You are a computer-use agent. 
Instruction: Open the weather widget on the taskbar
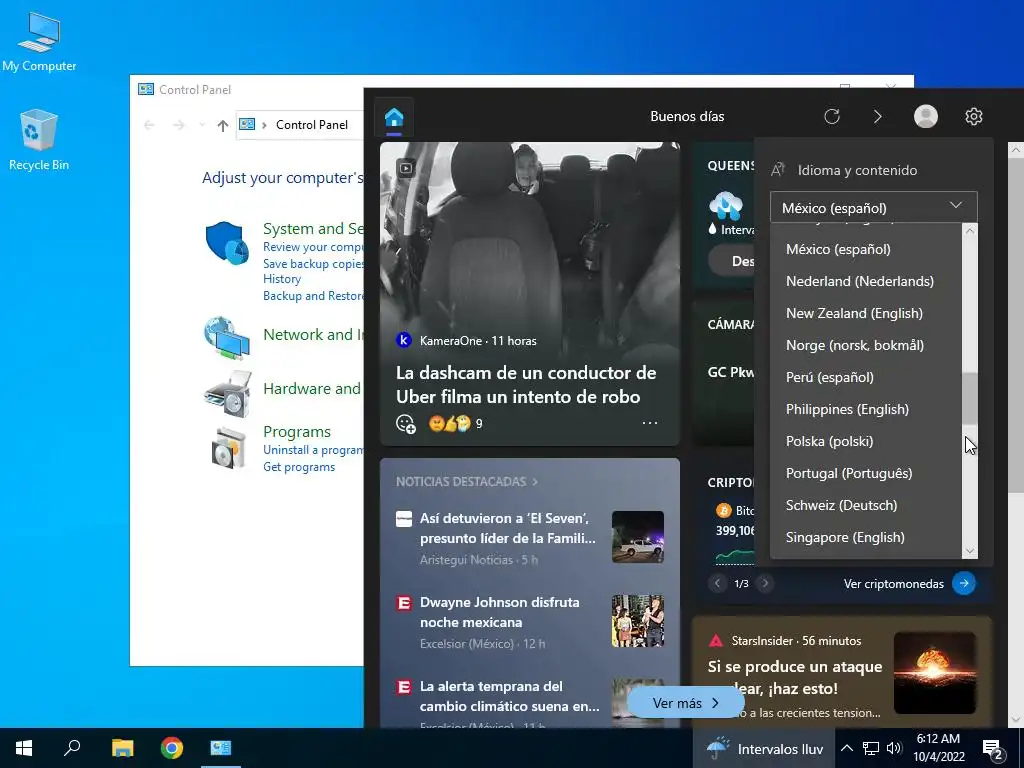pyautogui.click(x=765, y=748)
